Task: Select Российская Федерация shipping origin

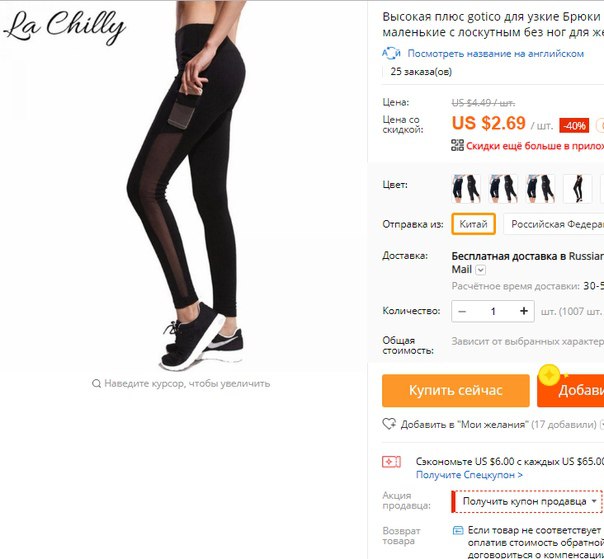Action: click(x=554, y=224)
